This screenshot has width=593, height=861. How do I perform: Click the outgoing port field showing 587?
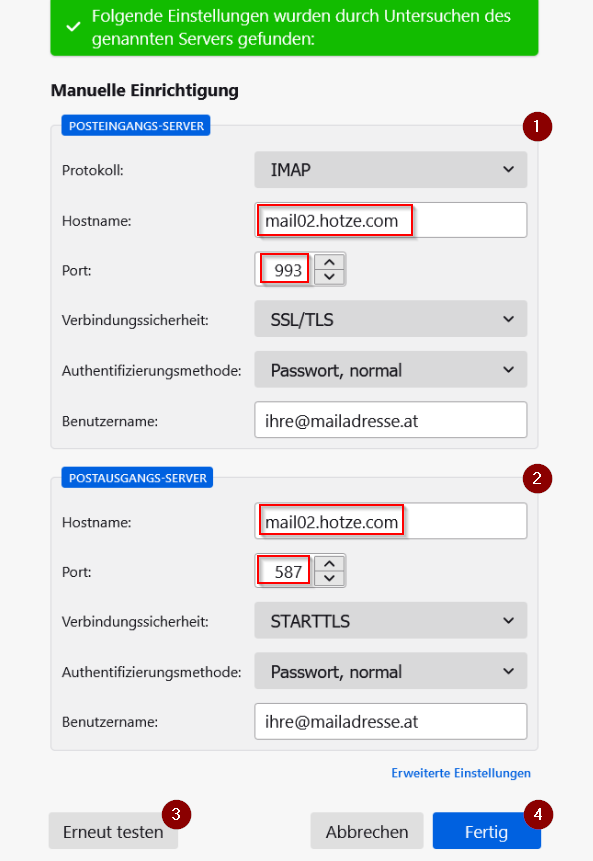click(x=284, y=571)
